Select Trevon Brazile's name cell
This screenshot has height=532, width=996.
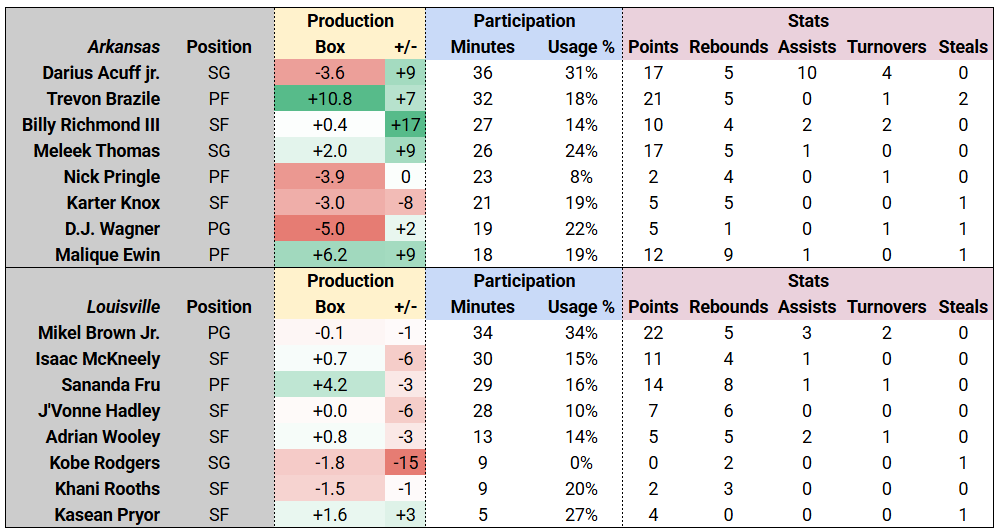[103, 99]
